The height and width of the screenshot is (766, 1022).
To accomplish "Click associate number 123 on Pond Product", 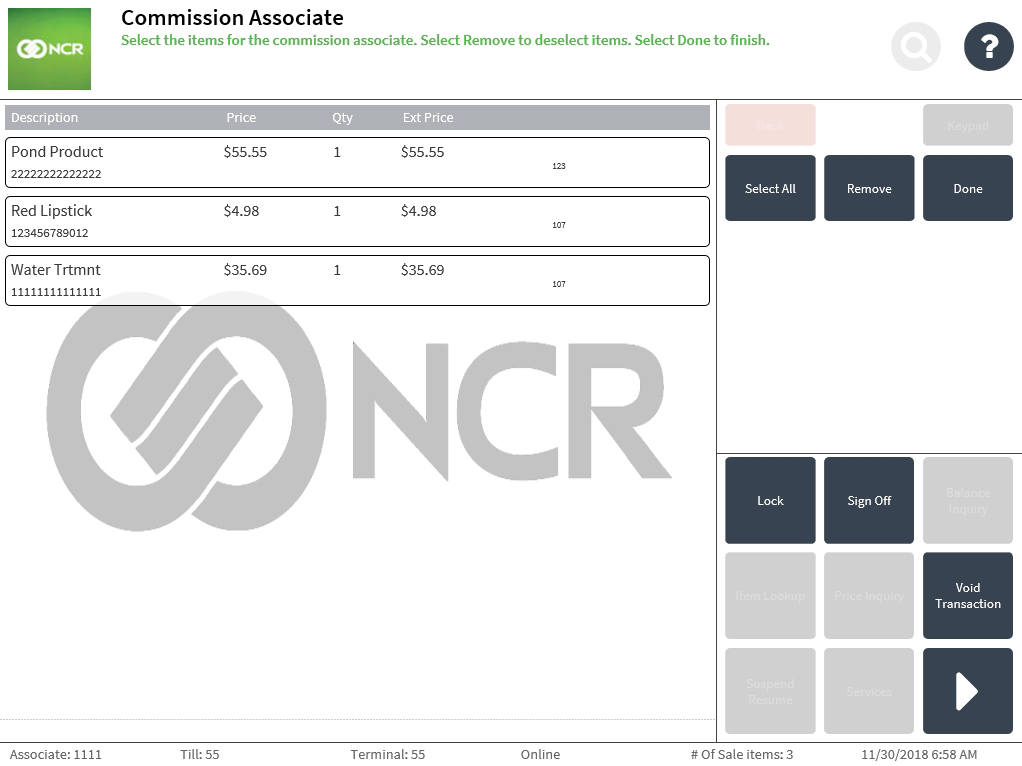I will click(559, 166).
